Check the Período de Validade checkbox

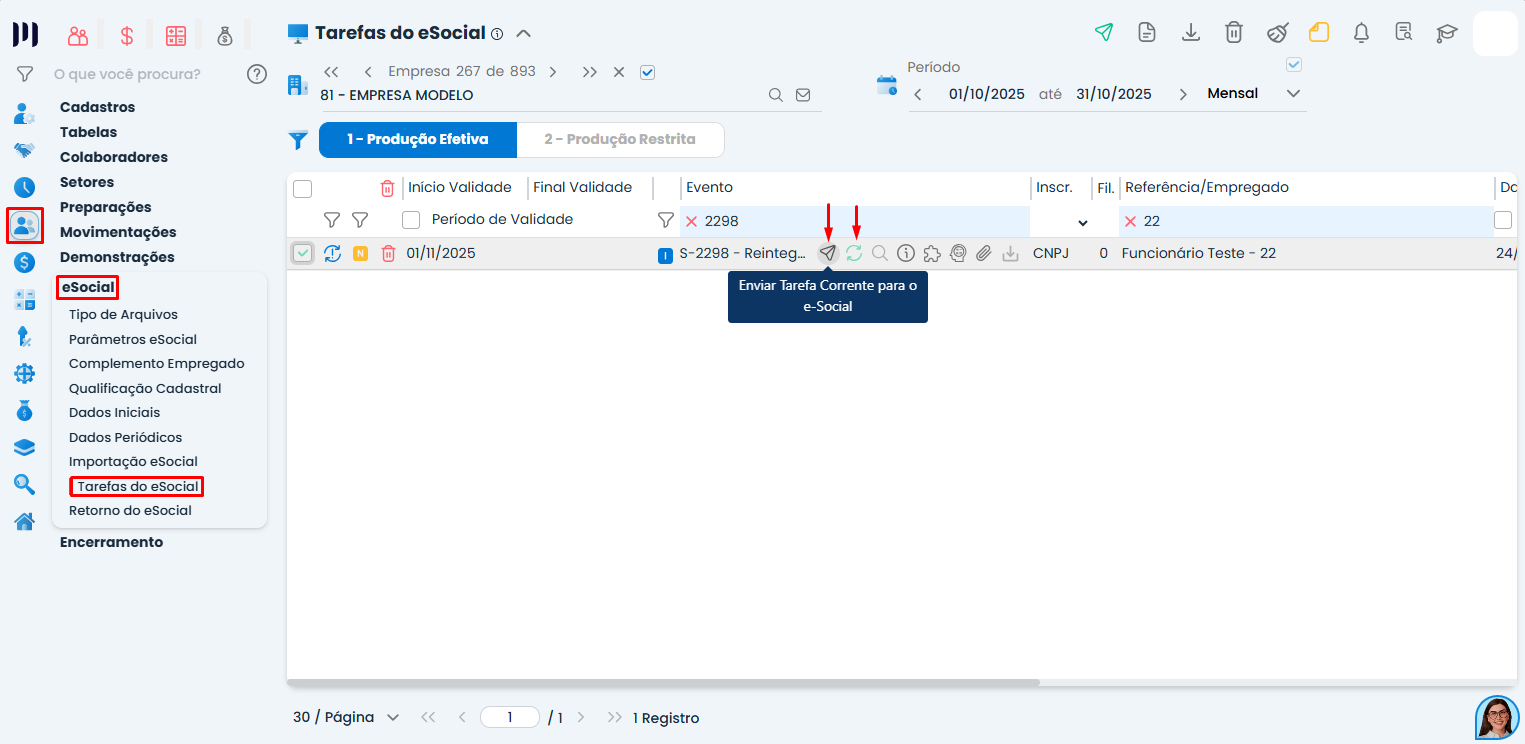411,219
